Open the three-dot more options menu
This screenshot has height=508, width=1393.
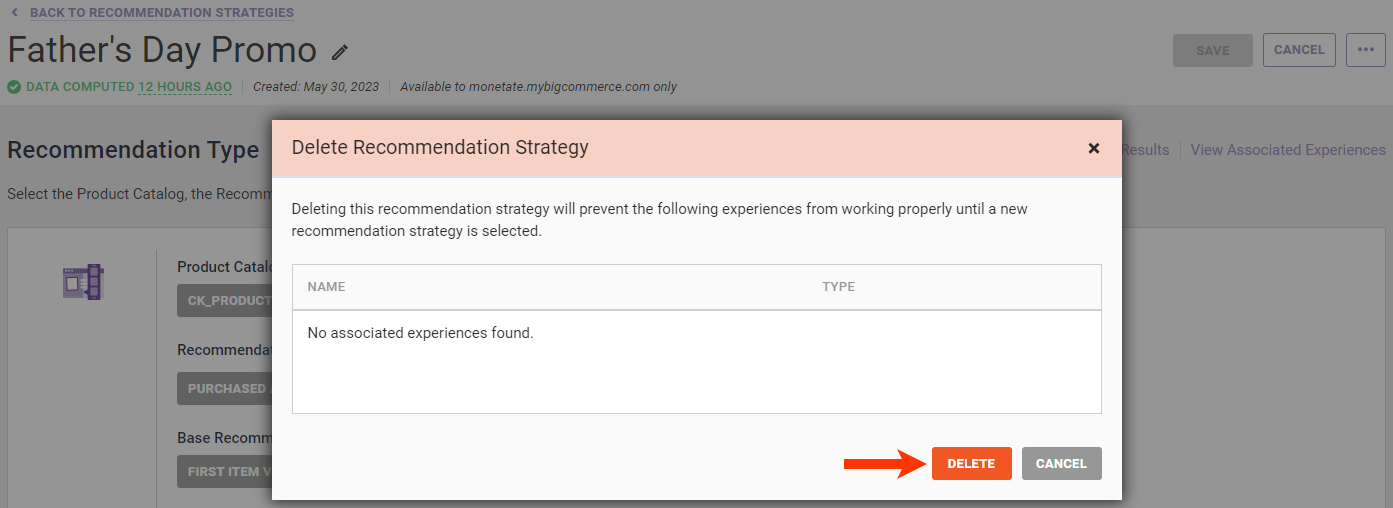pyautogui.click(x=1365, y=50)
